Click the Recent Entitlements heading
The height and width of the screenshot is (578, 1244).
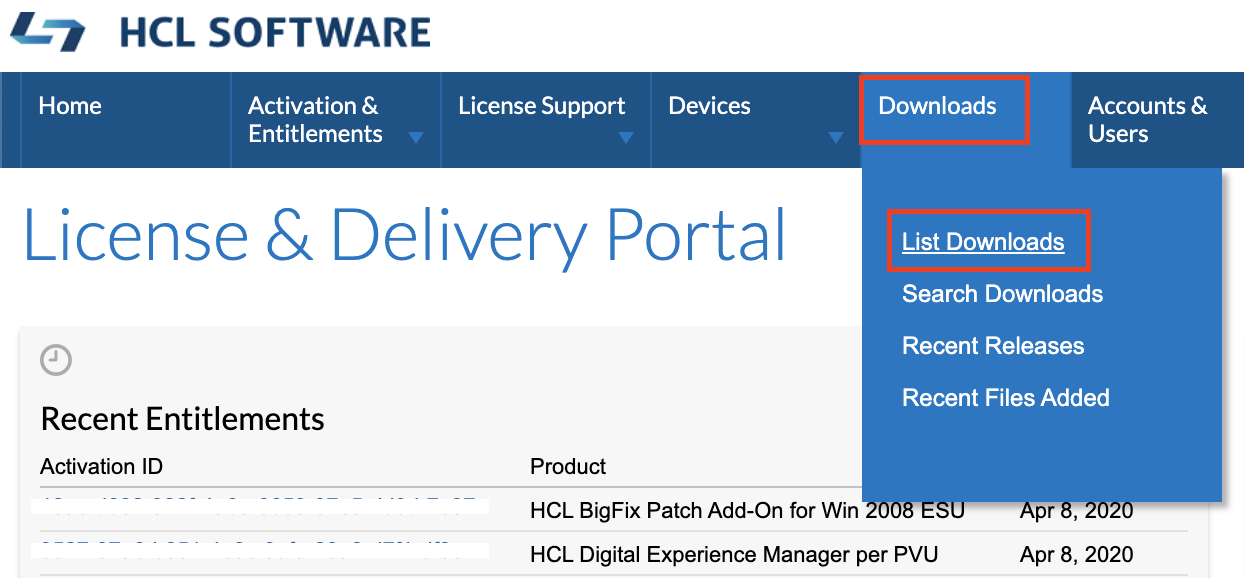(182, 418)
